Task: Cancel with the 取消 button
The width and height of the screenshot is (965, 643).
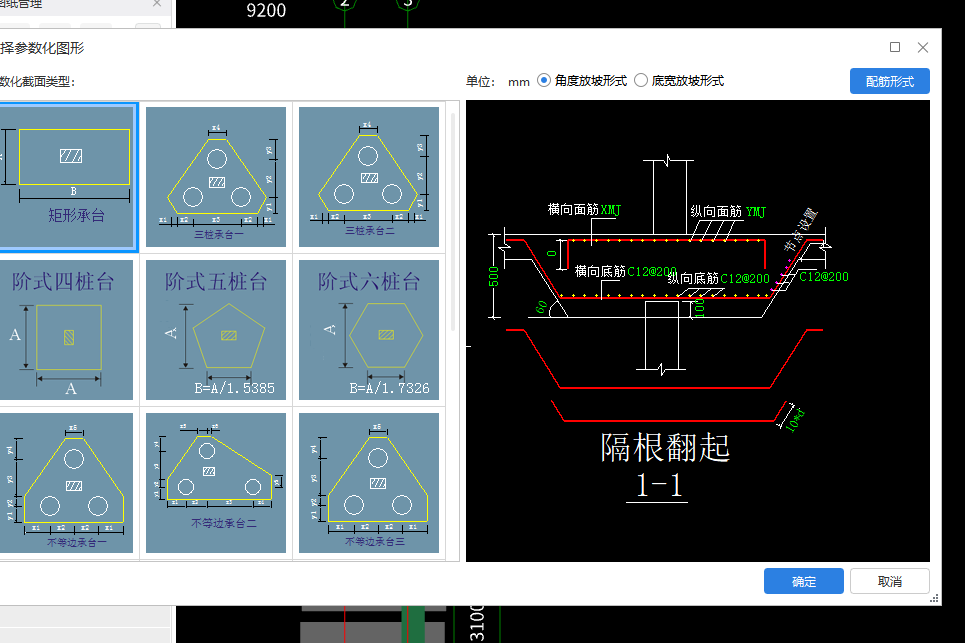Action: tap(889, 581)
